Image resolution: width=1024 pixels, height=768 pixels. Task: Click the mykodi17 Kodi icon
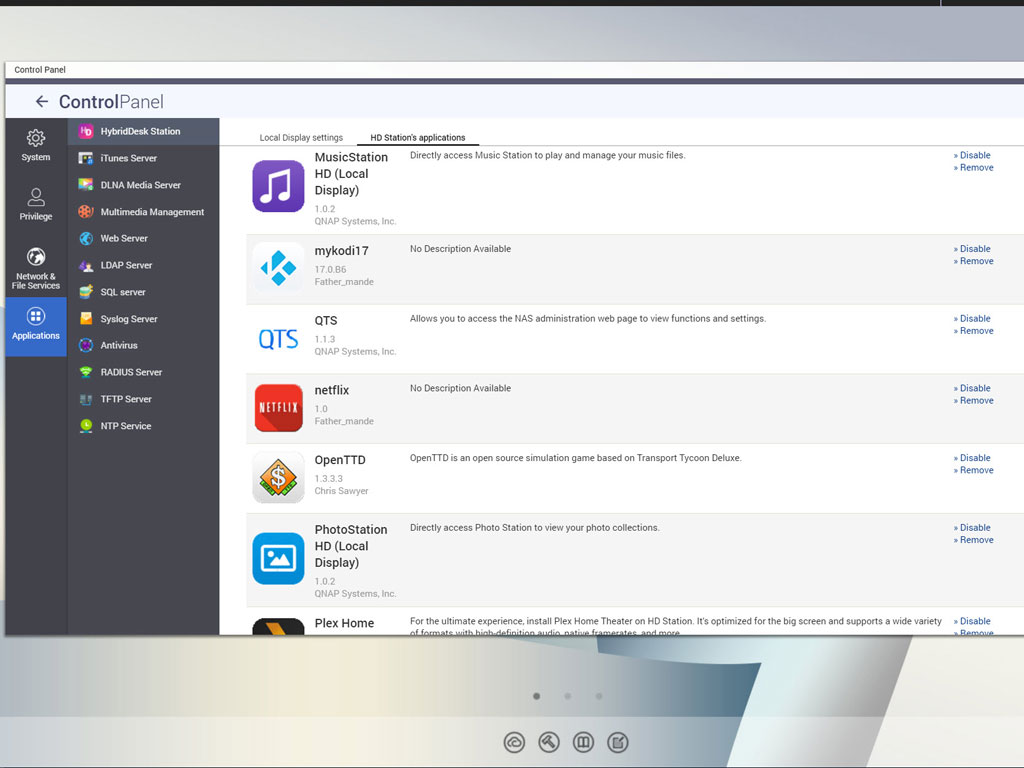278,268
